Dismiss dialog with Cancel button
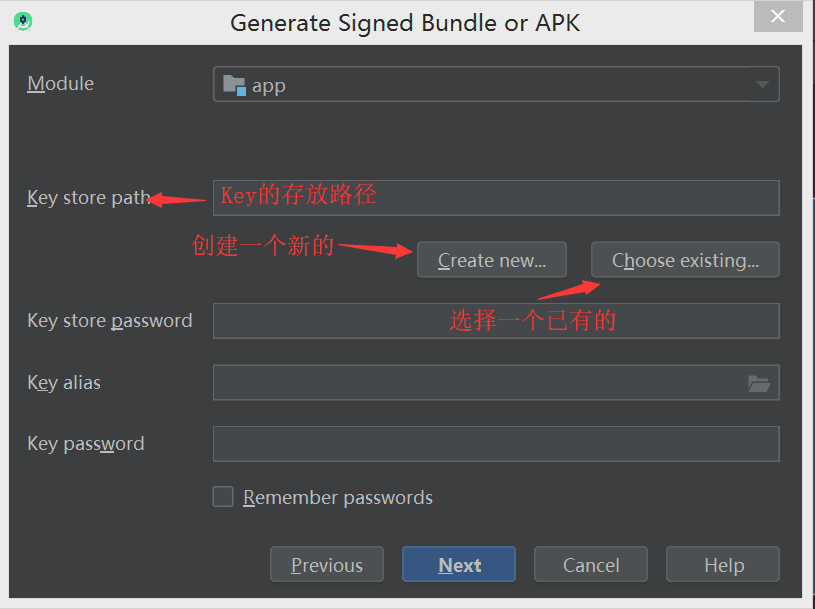The height and width of the screenshot is (609, 815). pos(591,564)
